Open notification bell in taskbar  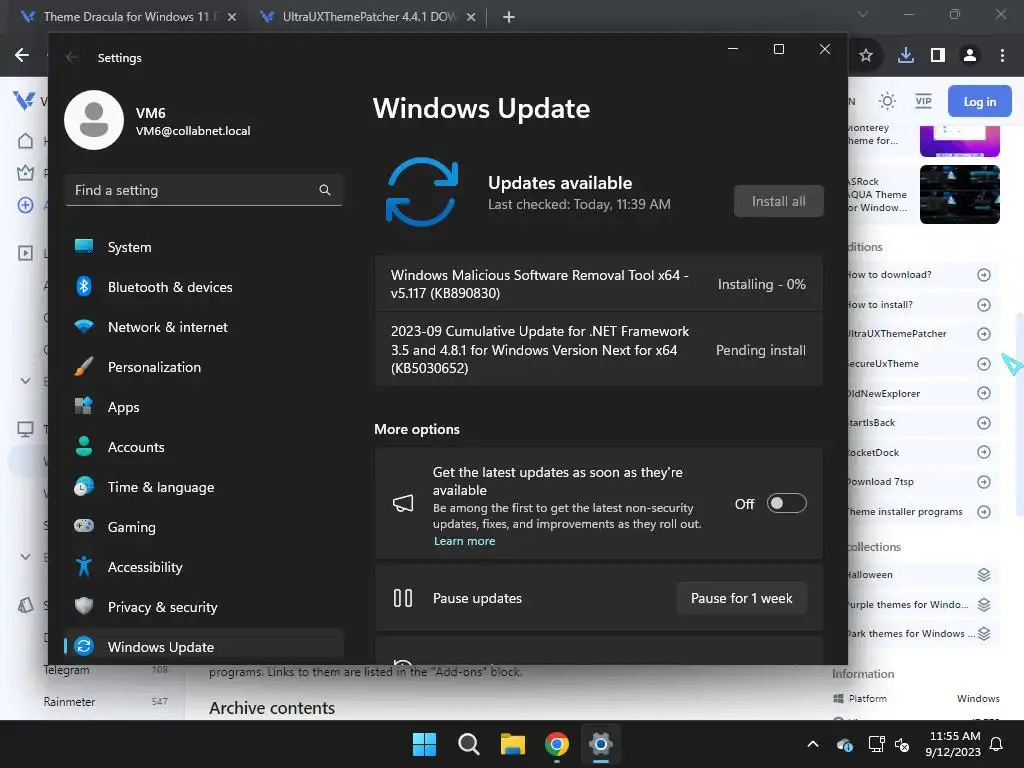(997, 744)
